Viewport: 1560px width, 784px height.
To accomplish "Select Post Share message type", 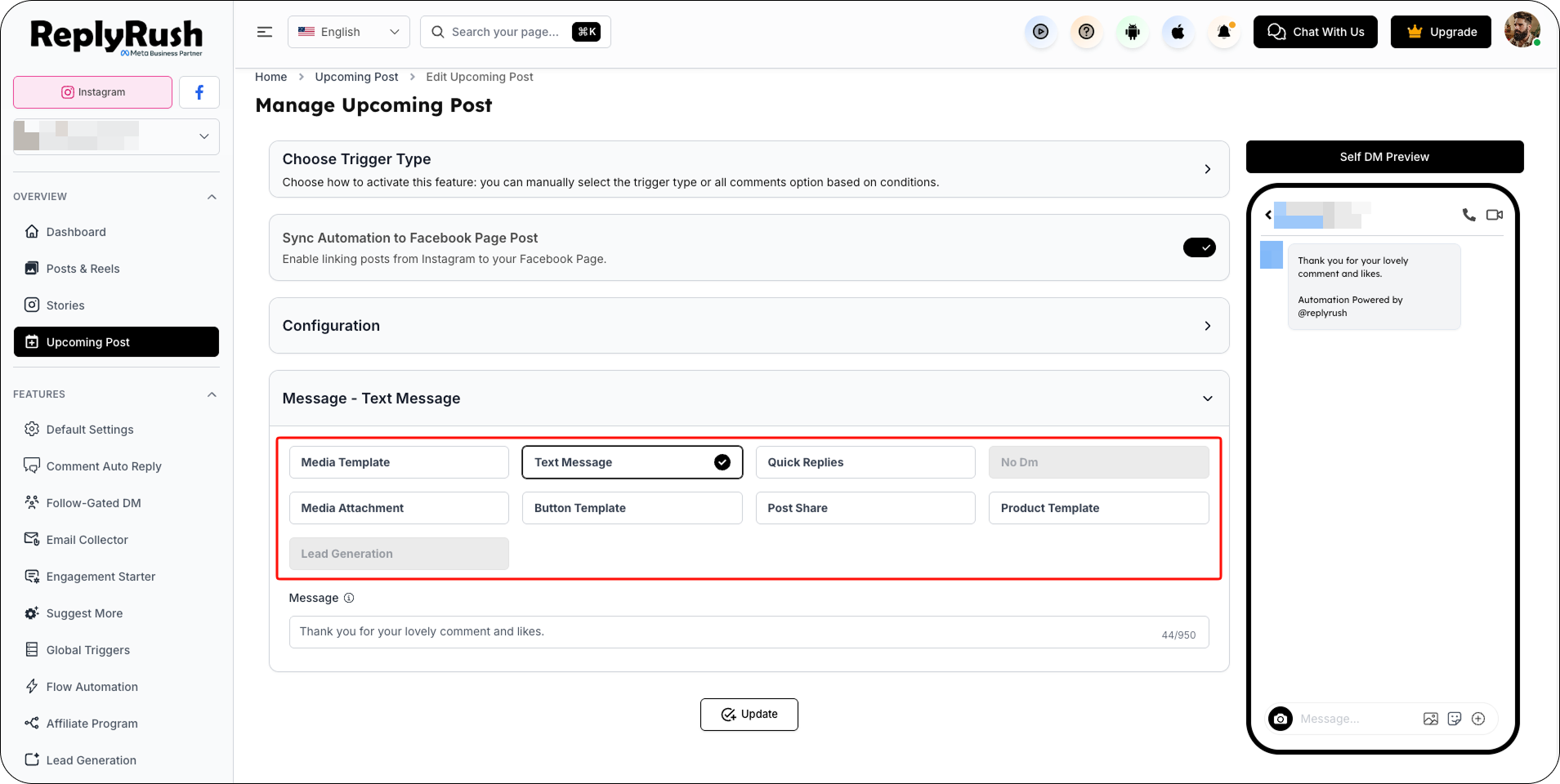I will [865, 508].
